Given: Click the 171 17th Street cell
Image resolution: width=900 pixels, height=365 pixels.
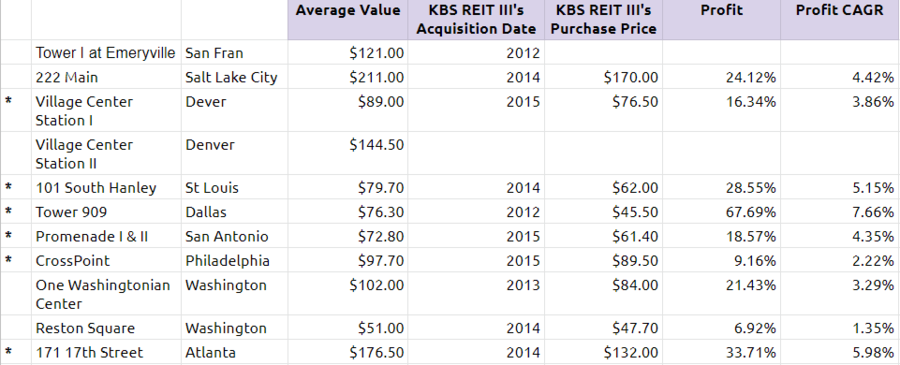Looking at the screenshot, I should tap(106, 352).
